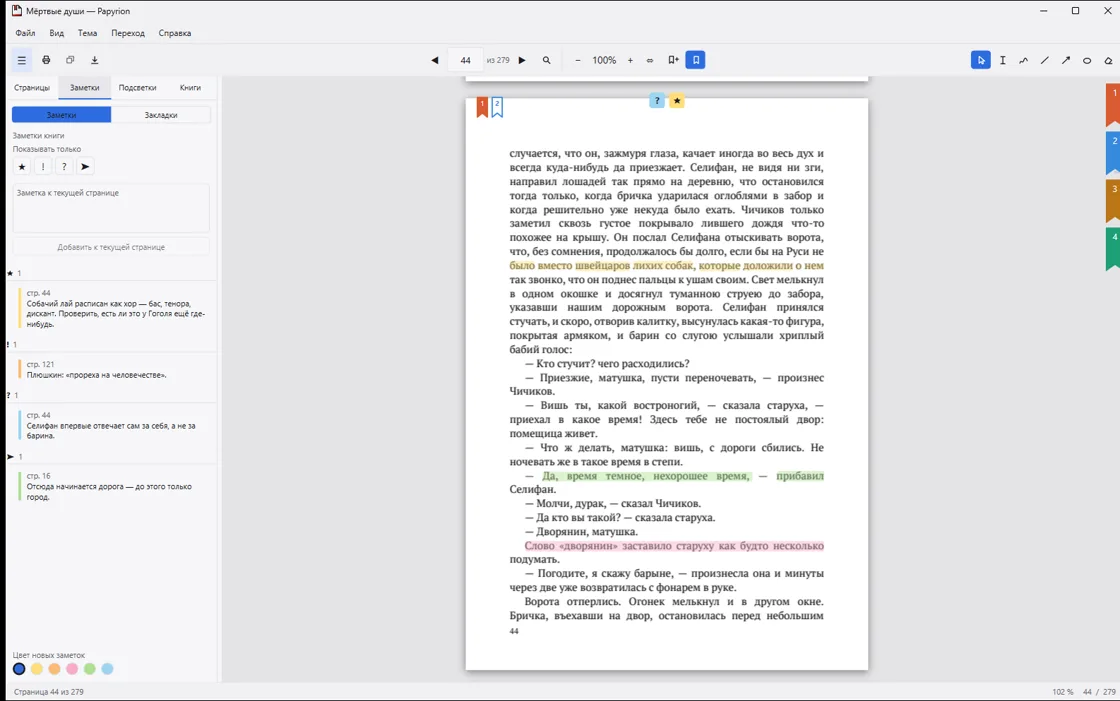Select the text cursor tool
This screenshot has width=1120, height=701.
tap(1003, 60)
